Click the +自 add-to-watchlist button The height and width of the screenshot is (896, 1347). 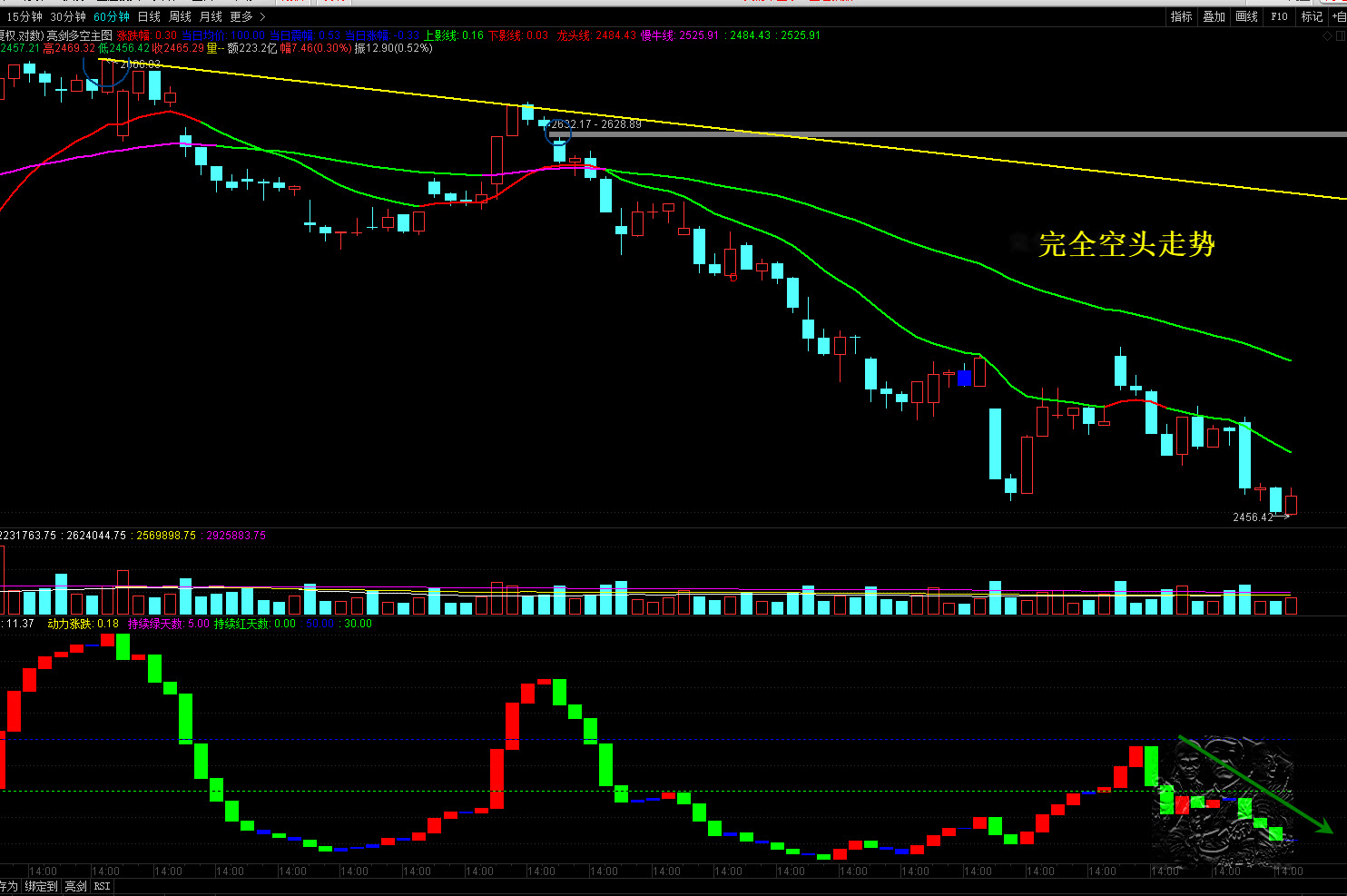(x=1338, y=16)
